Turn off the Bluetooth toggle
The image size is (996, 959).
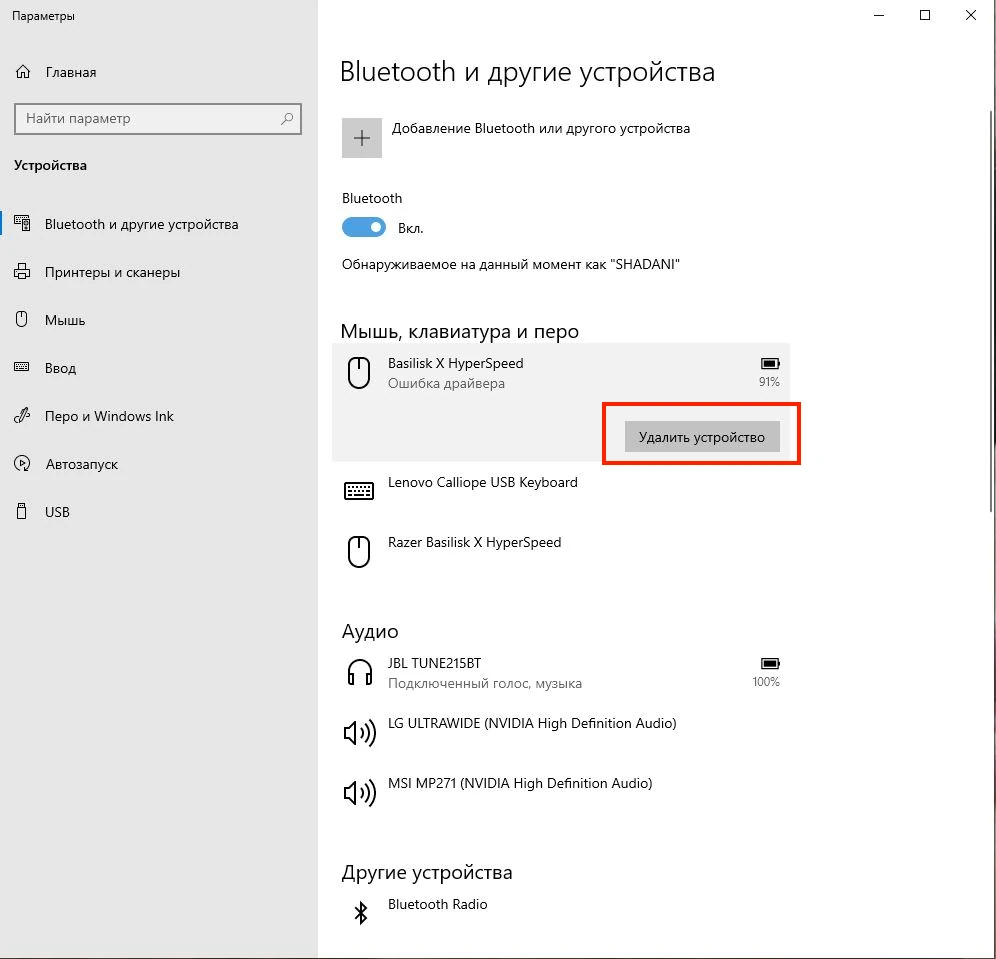(x=364, y=227)
